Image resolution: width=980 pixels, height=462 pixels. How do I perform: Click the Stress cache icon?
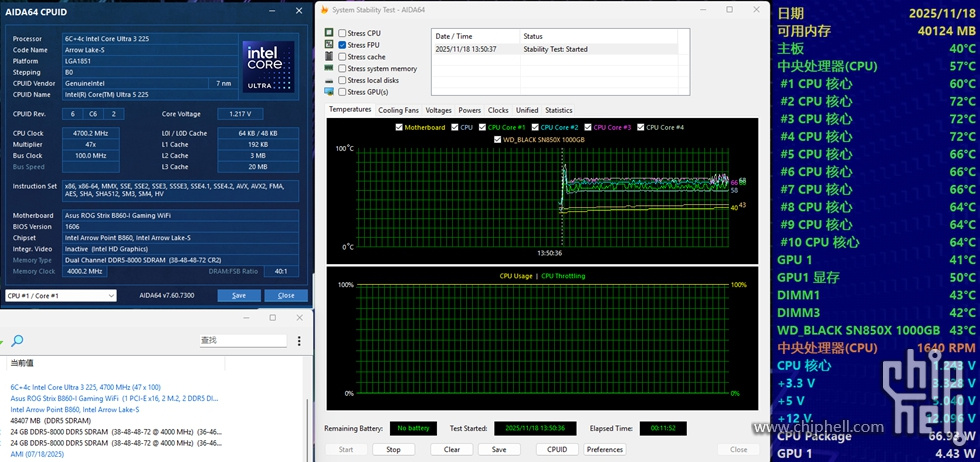pos(329,57)
